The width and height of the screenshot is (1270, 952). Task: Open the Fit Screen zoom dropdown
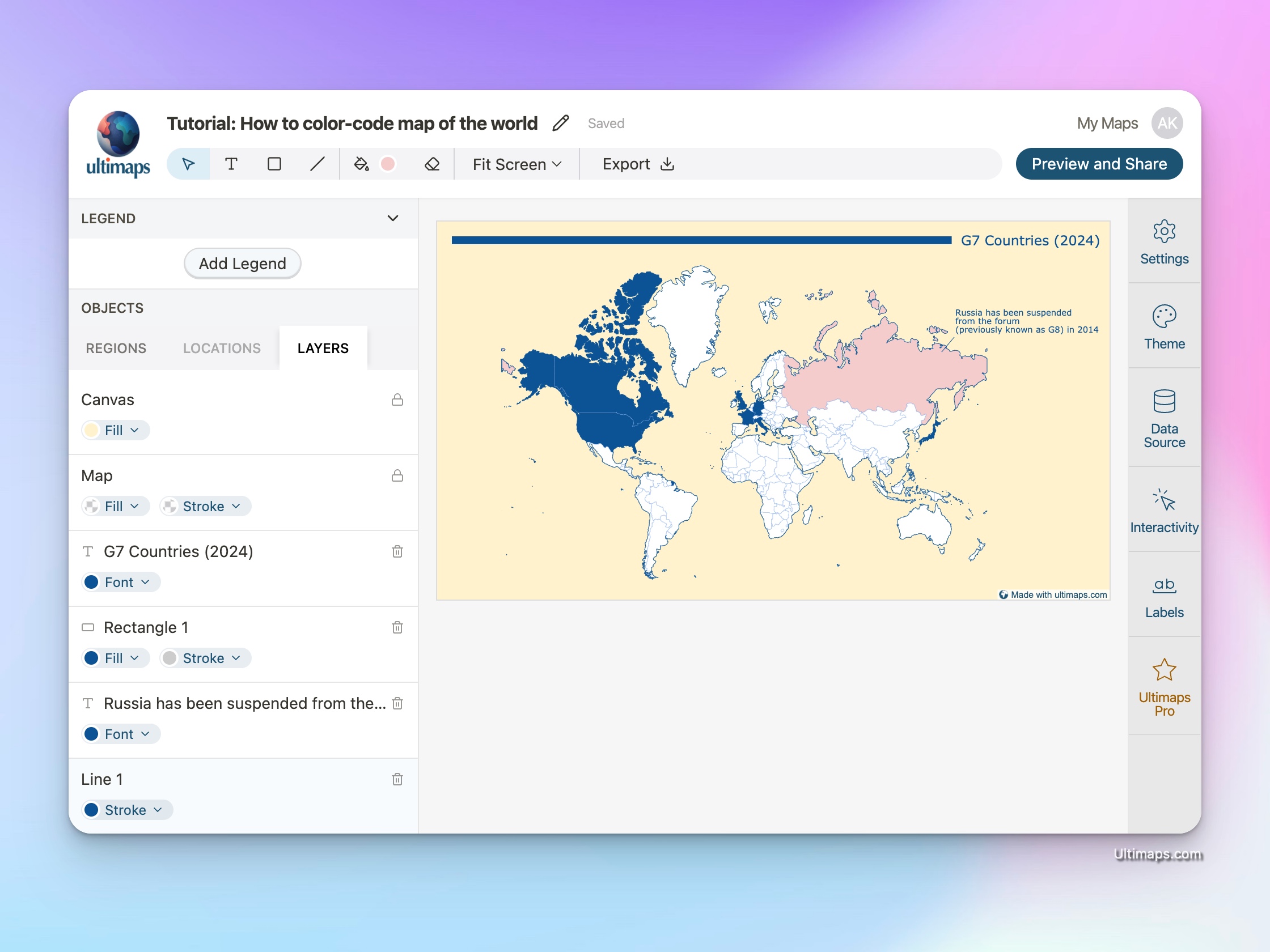coord(515,164)
